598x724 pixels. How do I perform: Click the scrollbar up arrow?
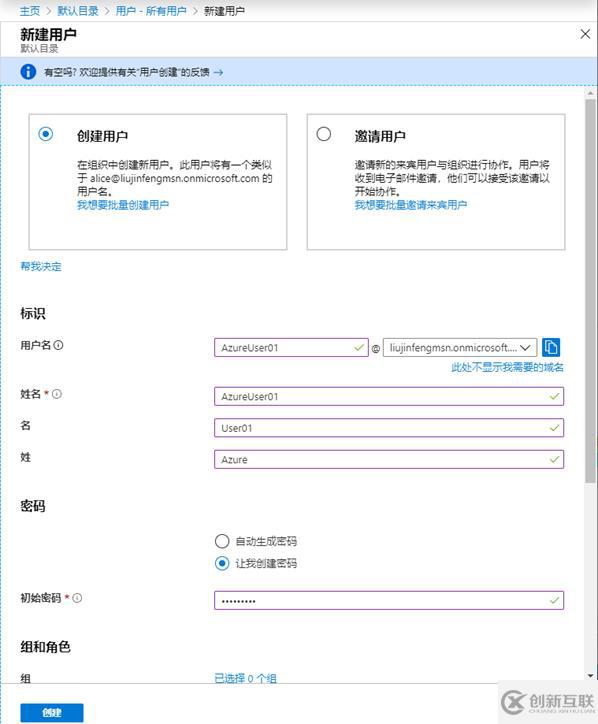point(590,93)
